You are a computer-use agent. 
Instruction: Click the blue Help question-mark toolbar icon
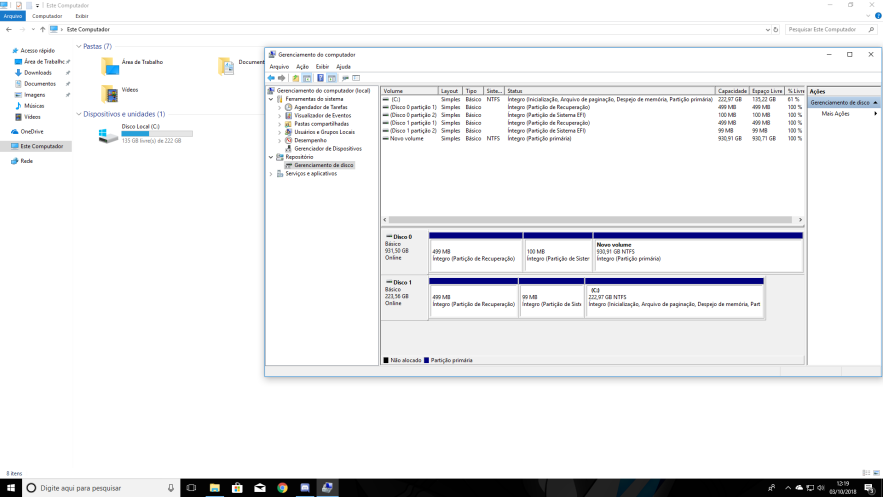point(320,78)
